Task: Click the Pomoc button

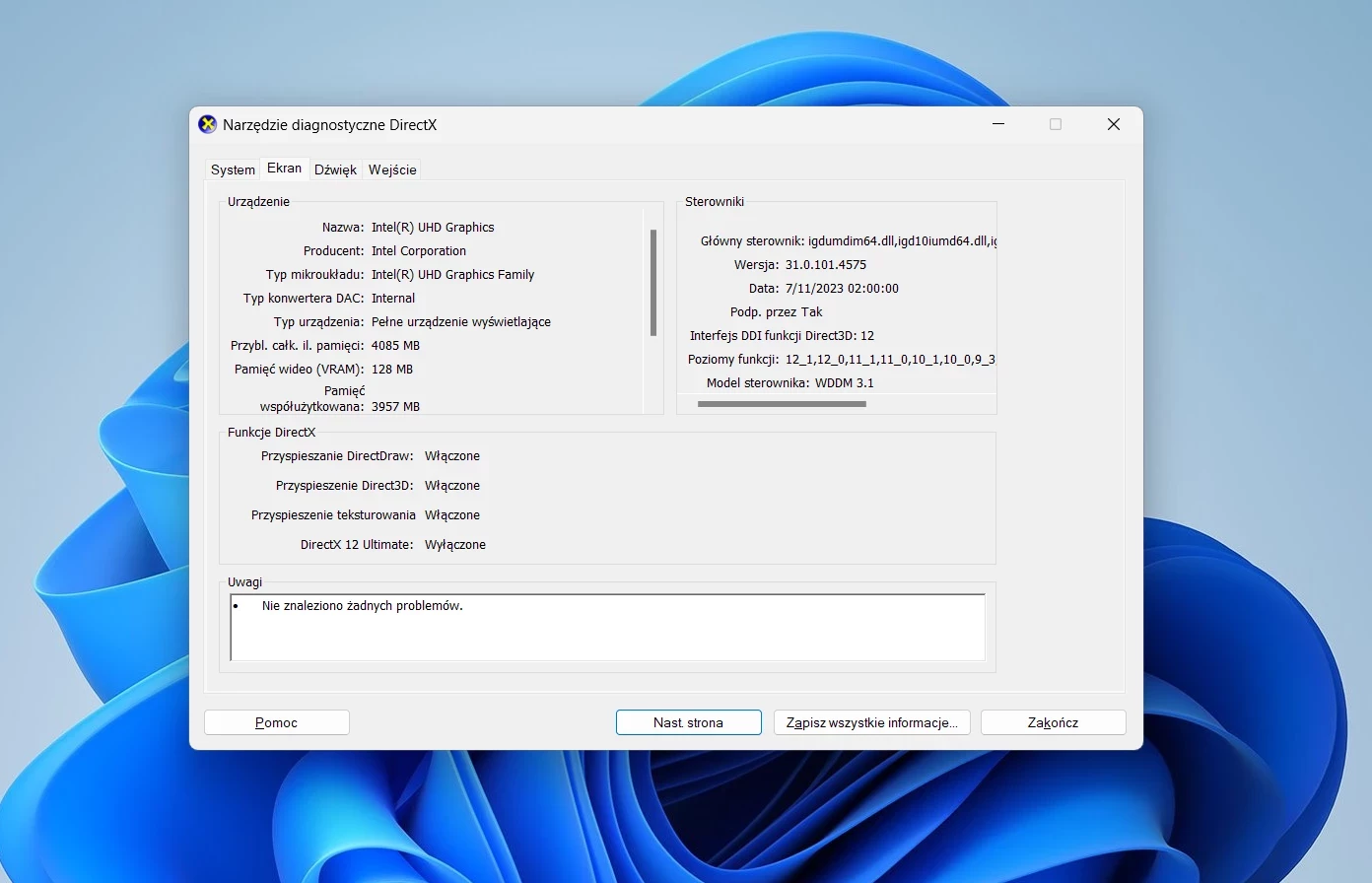Action: [x=277, y=722]
